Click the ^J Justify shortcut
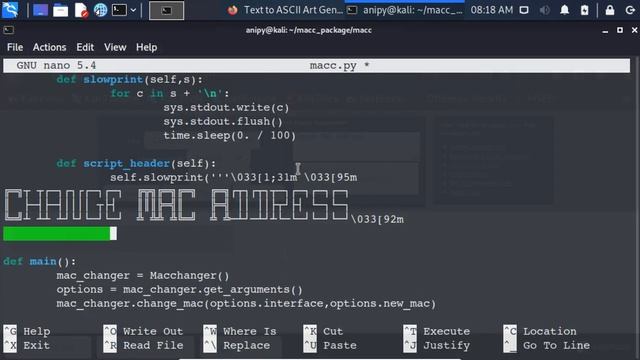This screenshot has height=360, width=640. 437,346
